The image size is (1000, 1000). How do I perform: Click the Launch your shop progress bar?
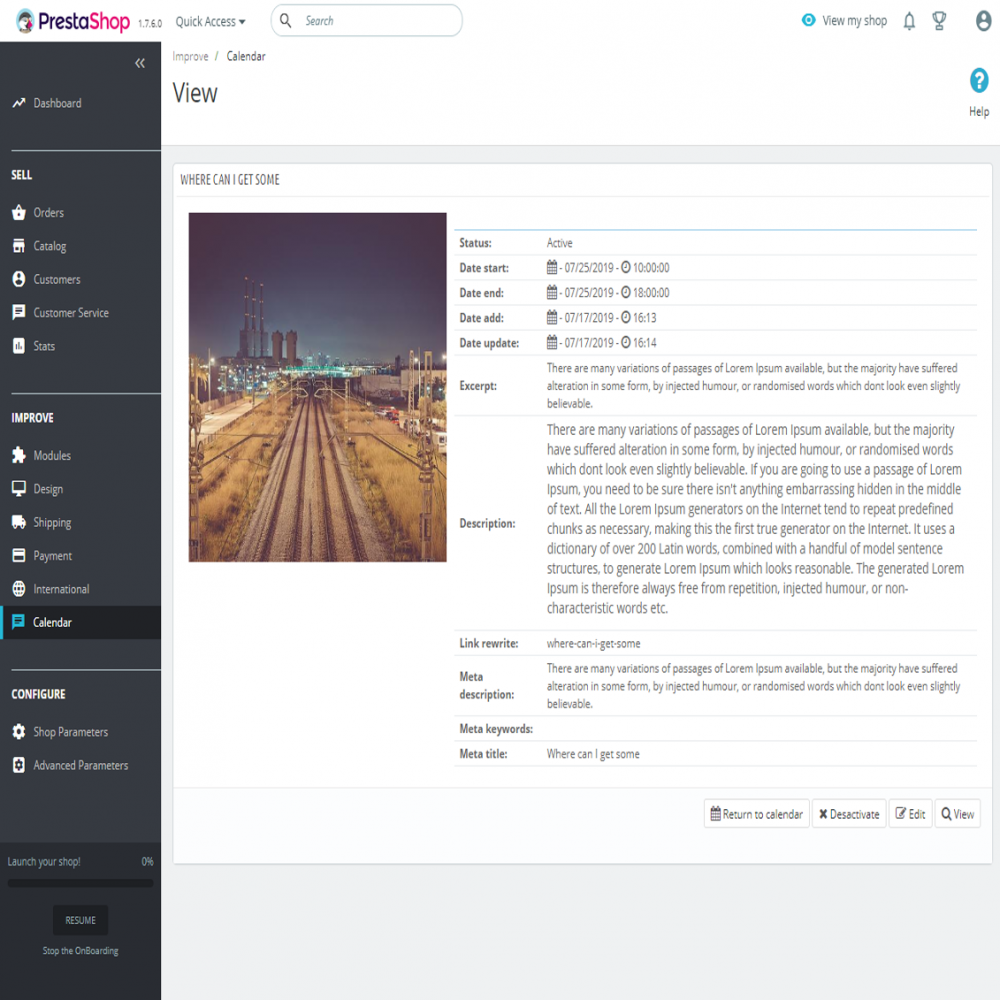(x=80, y=883)
